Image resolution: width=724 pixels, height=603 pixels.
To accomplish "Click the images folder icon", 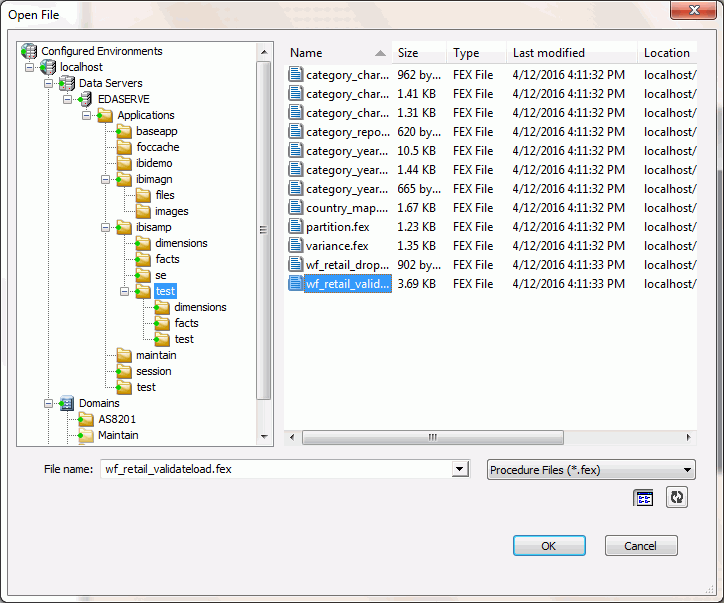I will click(143, 211).
